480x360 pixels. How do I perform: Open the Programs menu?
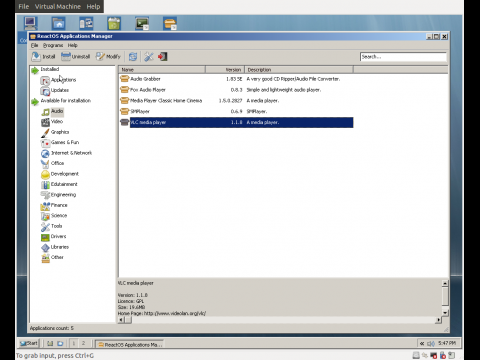[x=53, y=45]
